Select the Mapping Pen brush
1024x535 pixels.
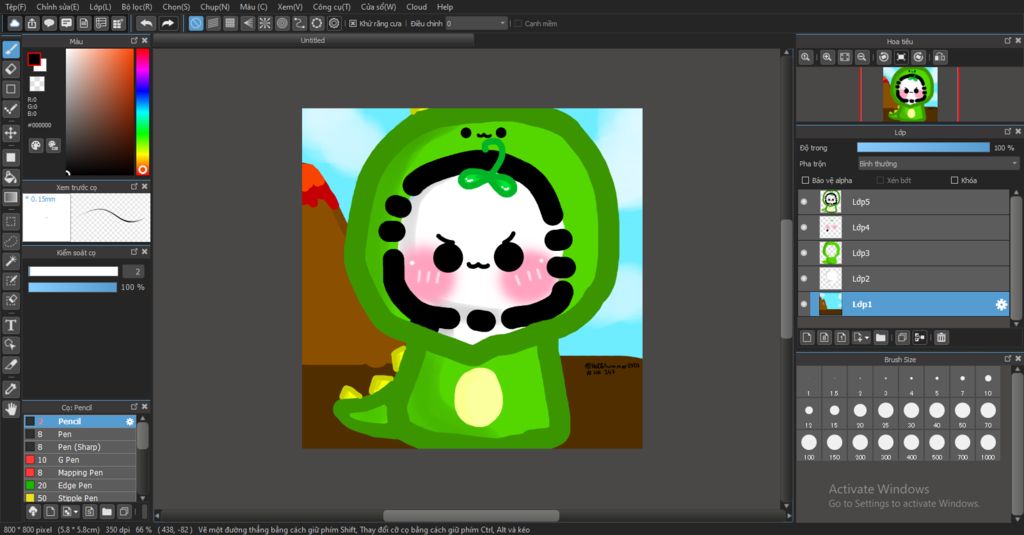coord(80,472)
